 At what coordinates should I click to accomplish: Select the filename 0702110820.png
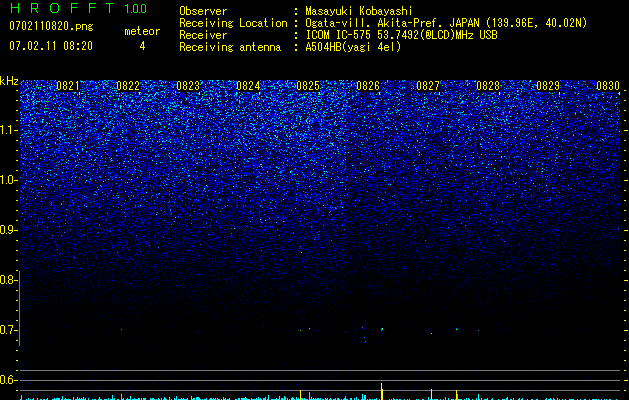(51, 27)
